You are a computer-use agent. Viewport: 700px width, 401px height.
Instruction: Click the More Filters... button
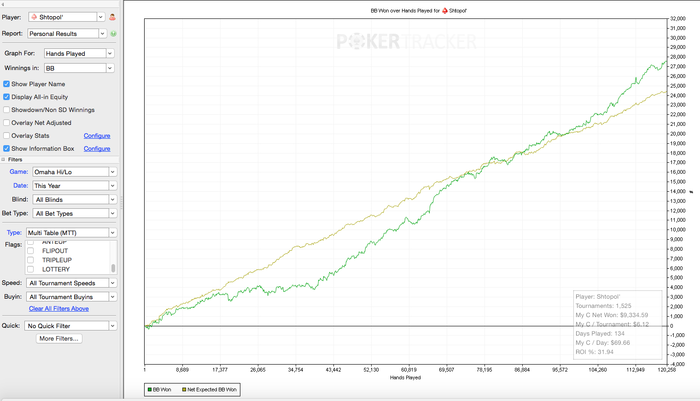click(x=59, y=338)
